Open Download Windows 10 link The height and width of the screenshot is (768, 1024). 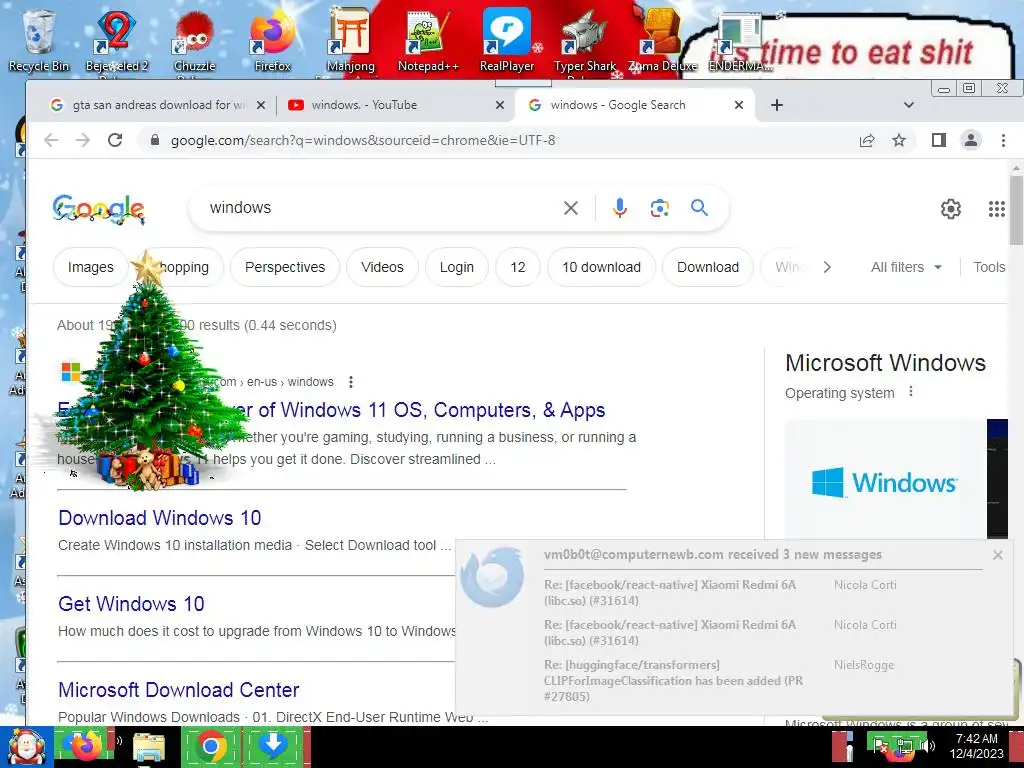[x=160, y=518]
